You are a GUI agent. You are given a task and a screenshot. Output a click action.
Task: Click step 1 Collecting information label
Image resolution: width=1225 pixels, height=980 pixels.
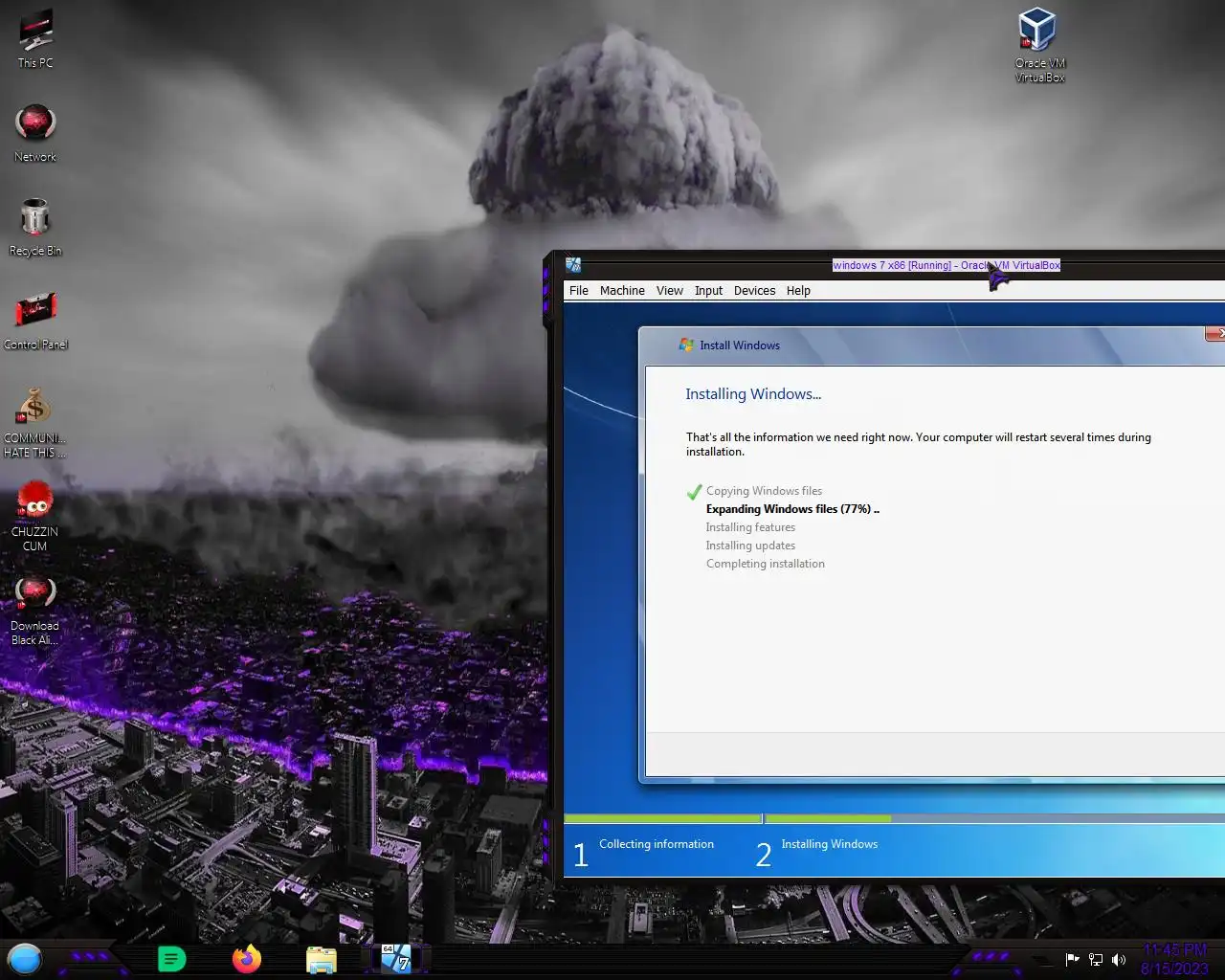coord(657,844)
